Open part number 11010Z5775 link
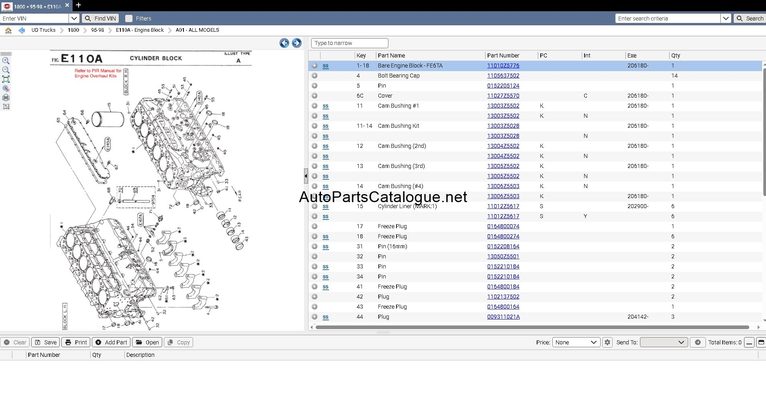 503,65
